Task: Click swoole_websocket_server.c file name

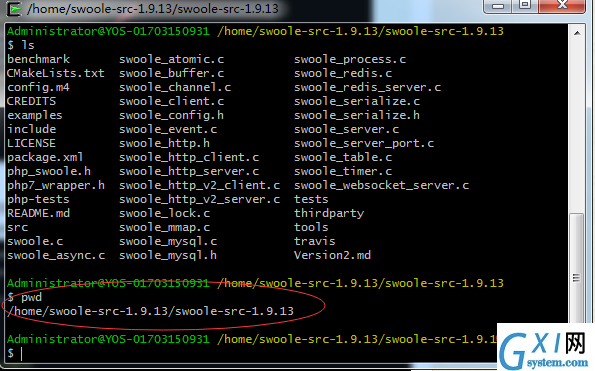Action: tap(381, 185)
